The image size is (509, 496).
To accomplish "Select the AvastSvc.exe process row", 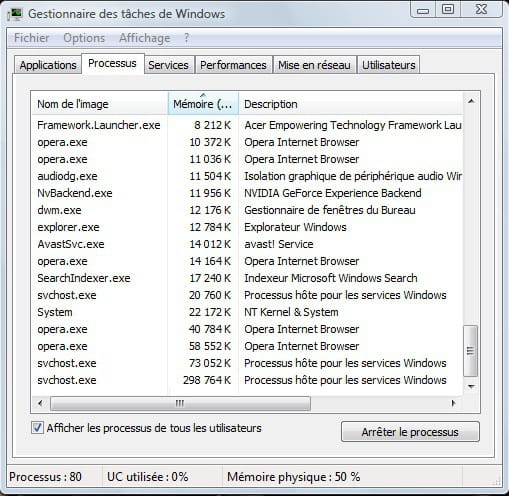I will [x=247, y=244].
